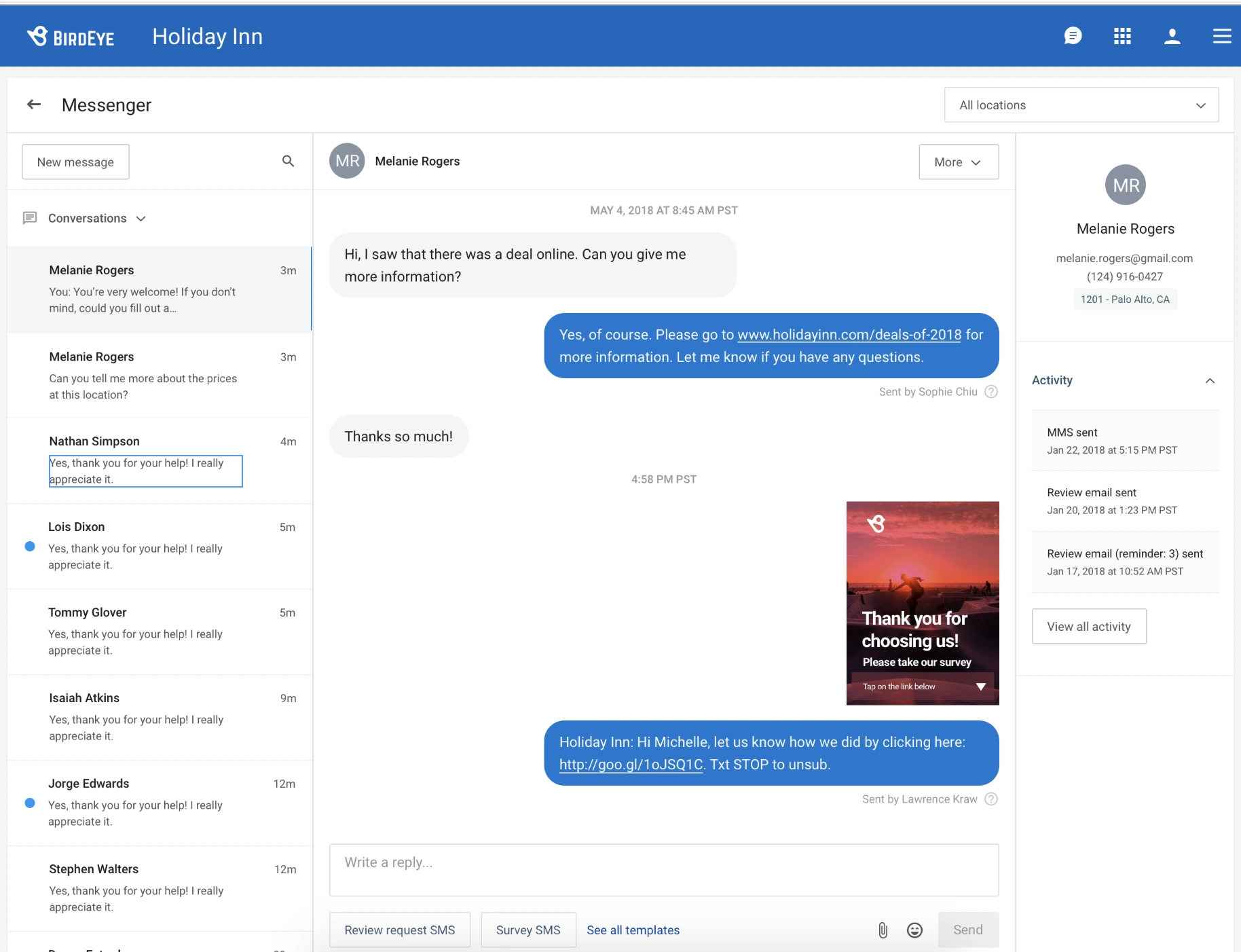Open the goo.gl/1oJSQ1C link
The image size is (1241, 952).
pos(631,765)
